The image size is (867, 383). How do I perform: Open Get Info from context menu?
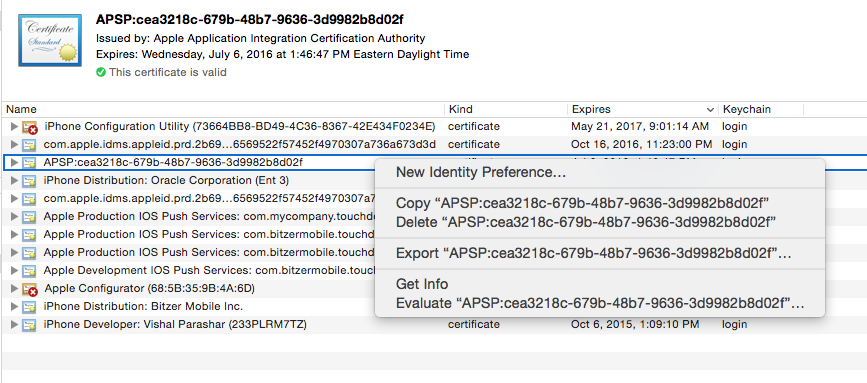coord(599,284)
